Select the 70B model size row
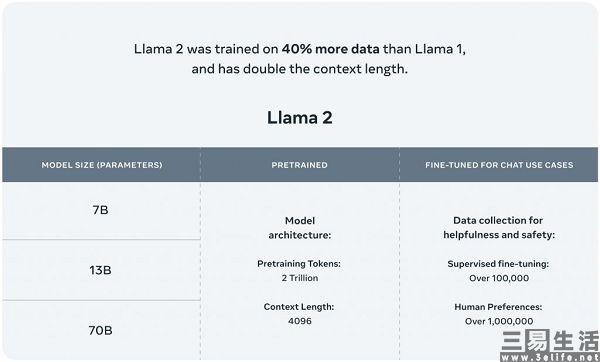The height and width of the screenshot is (362, 600). pyautogui.click(x=101, y=330)
